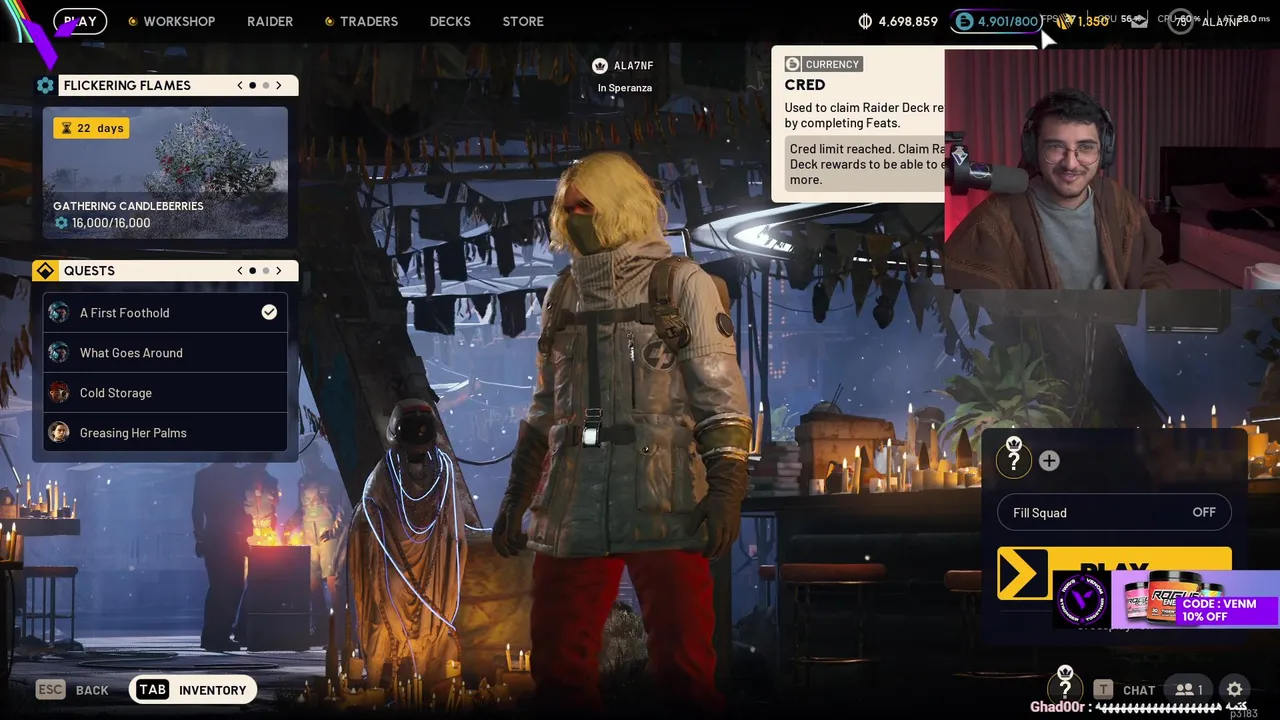The width and height of the screenshot is (1280, 720).
Task: Switch to the RAIDER tab
Action: point(270,21)
